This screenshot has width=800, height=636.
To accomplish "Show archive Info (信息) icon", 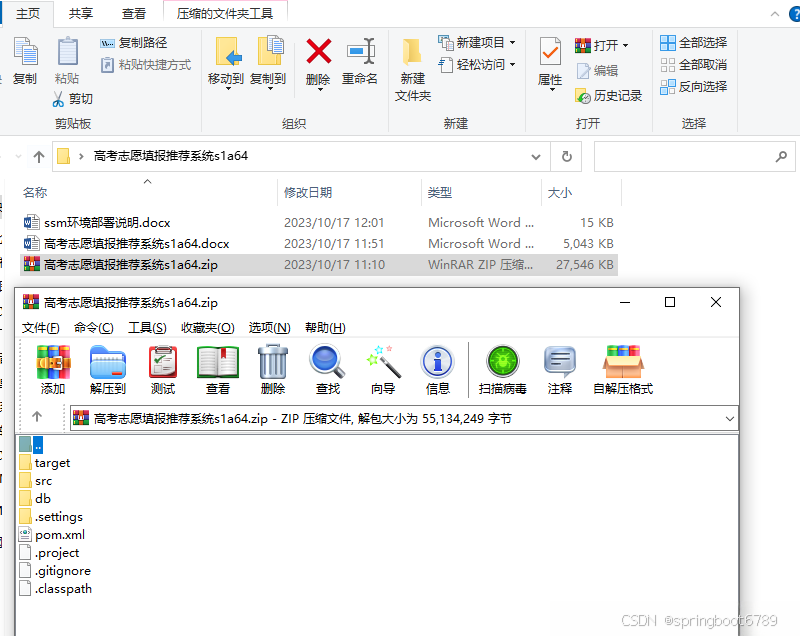I will [x=438, y=370].
